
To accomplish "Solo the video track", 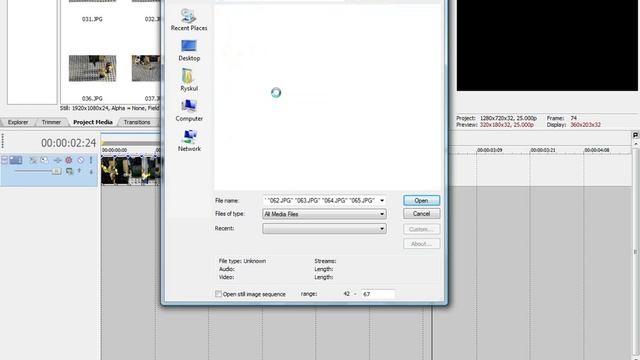I will pos(91,160).
